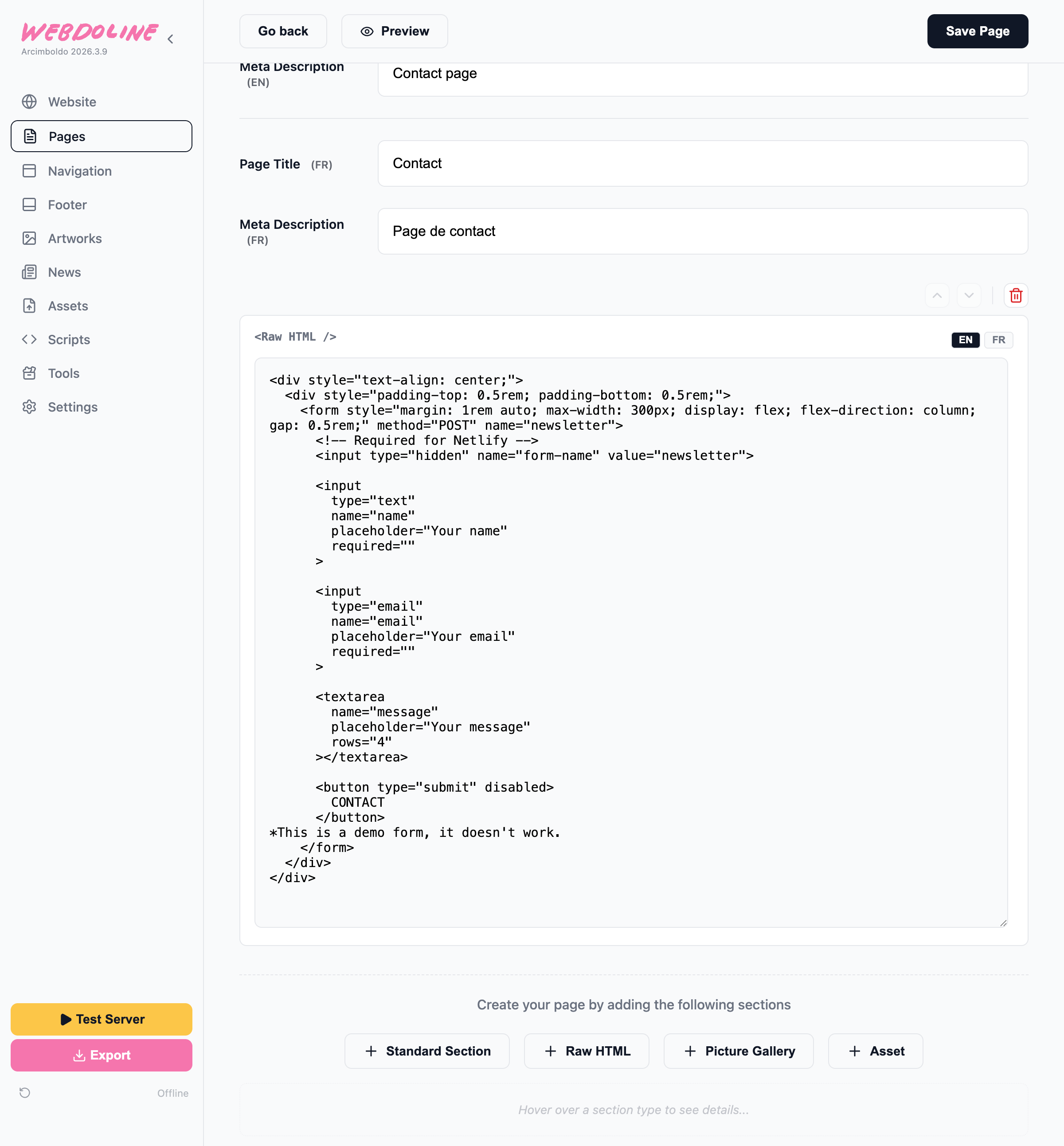Viewport: 1064px width, 1146px height.
Task: Move section up with the up chevron
Action: (937, 295)
